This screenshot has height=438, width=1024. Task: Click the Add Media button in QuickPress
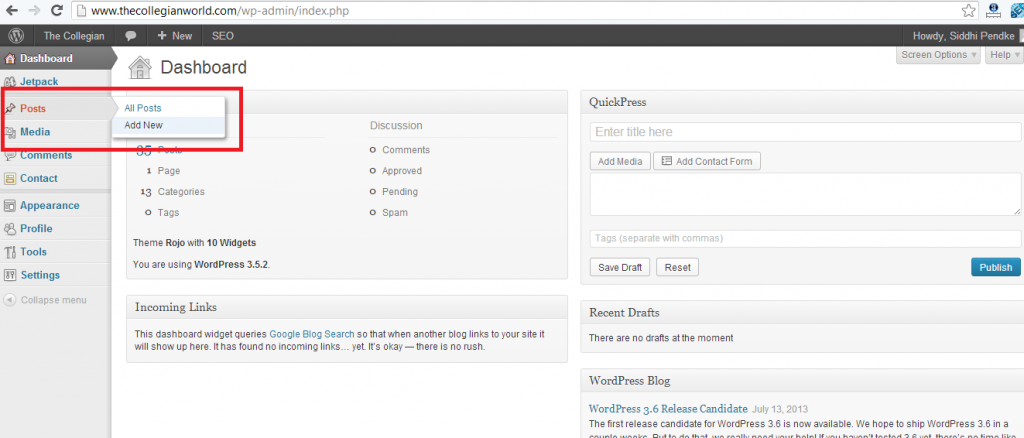pos(620,161)
